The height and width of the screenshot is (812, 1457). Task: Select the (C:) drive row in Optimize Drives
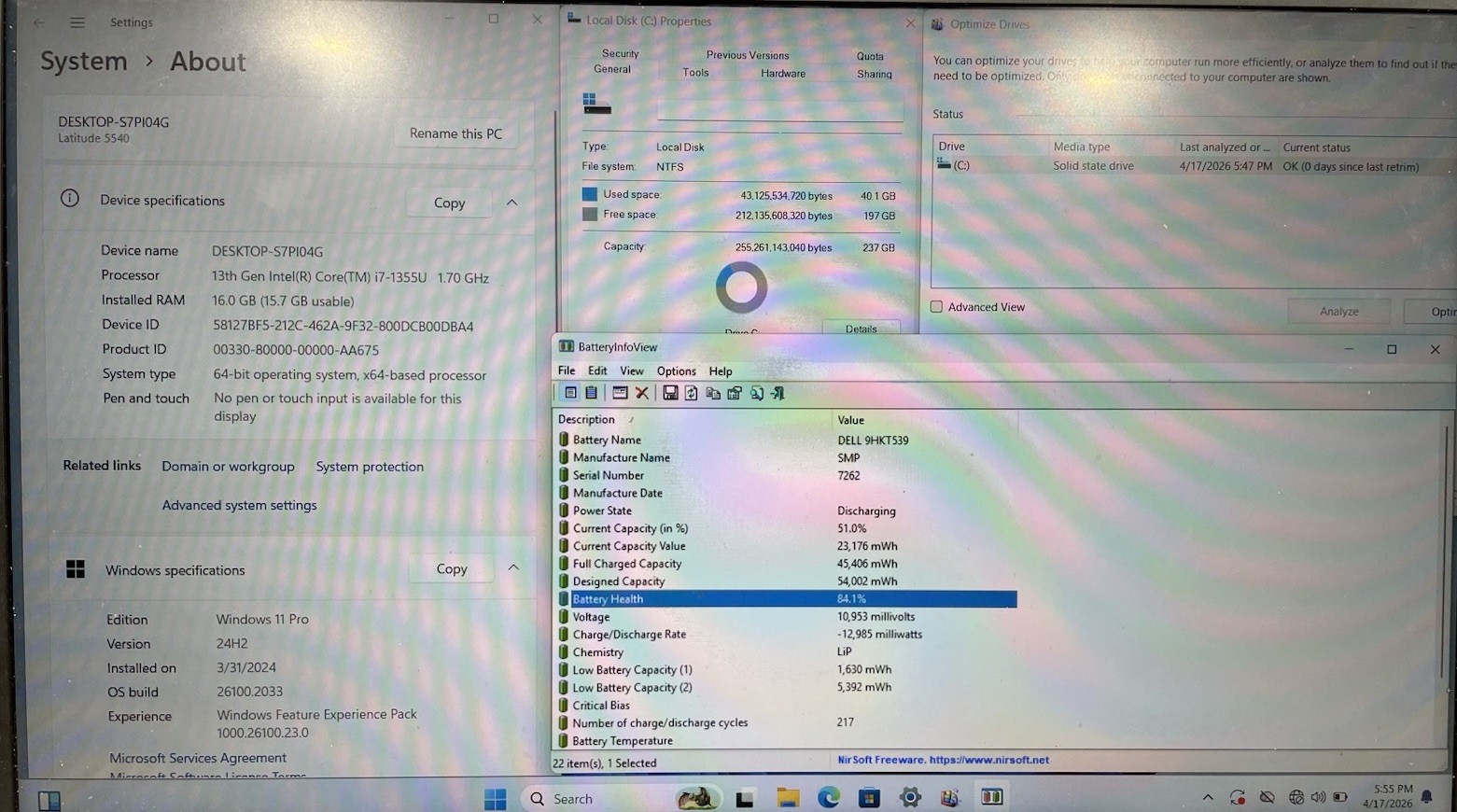coord(1193,166)
